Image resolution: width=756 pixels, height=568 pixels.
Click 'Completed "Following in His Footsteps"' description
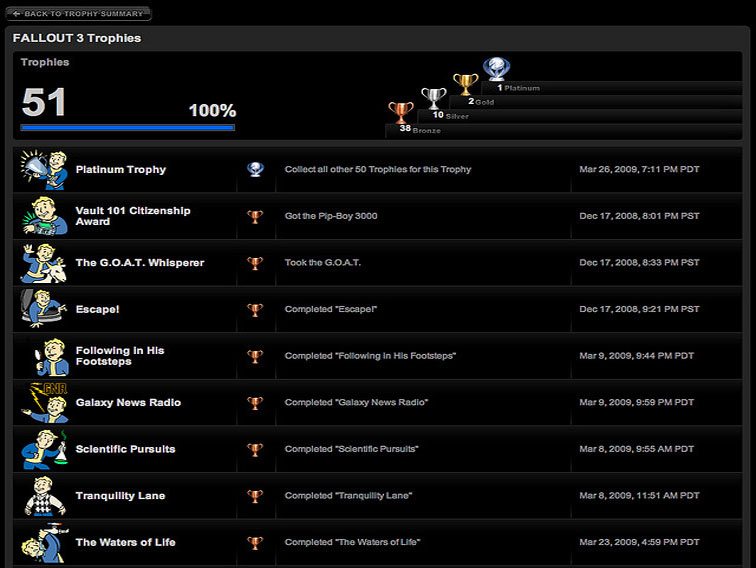[x=370, y=356]
